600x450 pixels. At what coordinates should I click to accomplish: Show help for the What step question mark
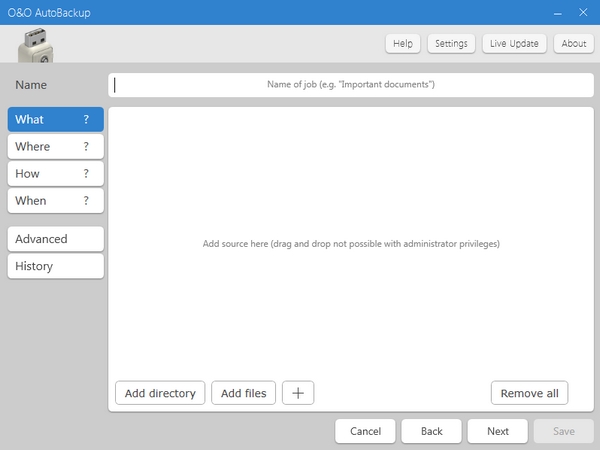[86, 119]
